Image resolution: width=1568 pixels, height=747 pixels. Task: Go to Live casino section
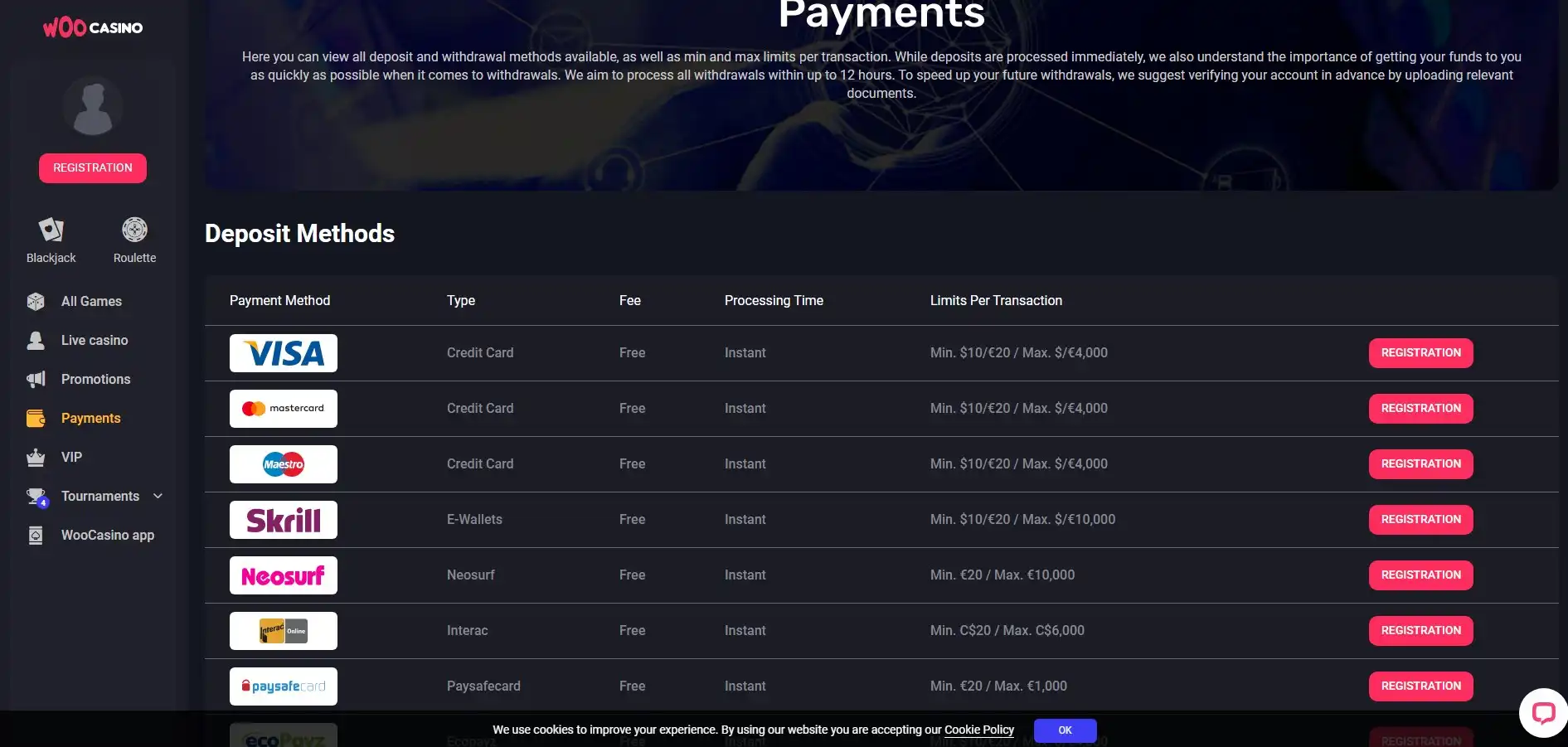point(95,341)
